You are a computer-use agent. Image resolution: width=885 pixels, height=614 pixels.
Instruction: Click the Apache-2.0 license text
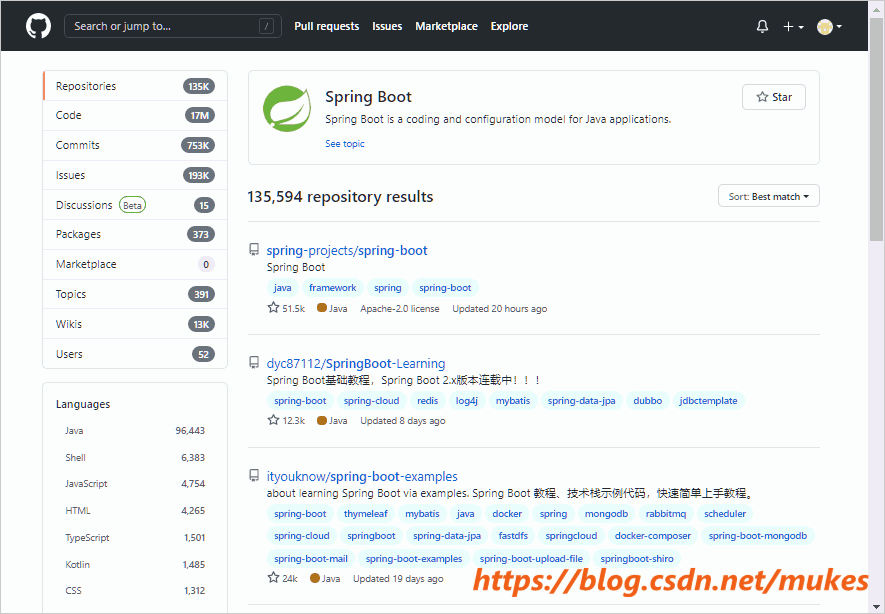click(x=400, y=309)
